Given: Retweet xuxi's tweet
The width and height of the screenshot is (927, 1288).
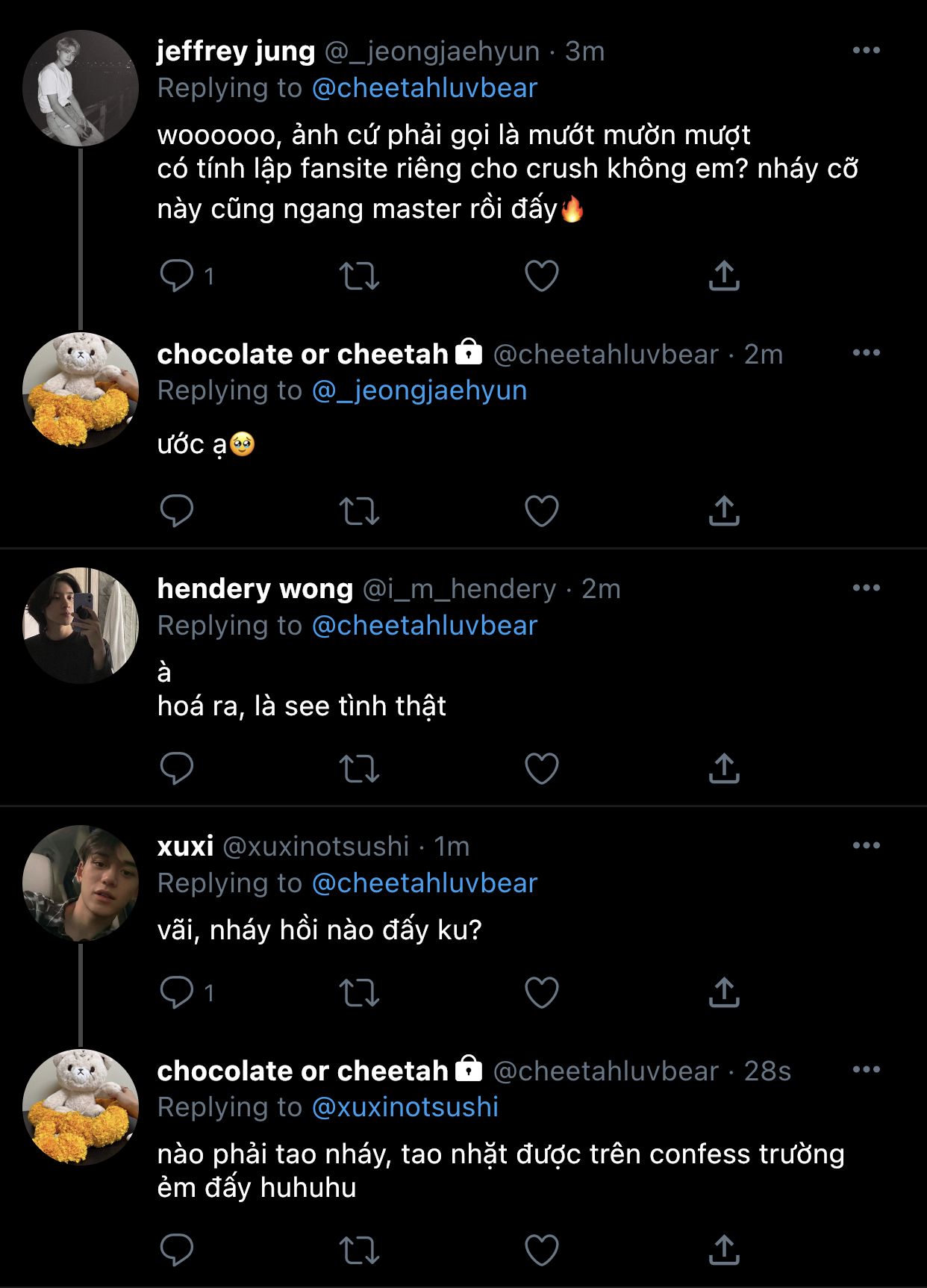Looking at the screenshot, I should tap(360, 992).
